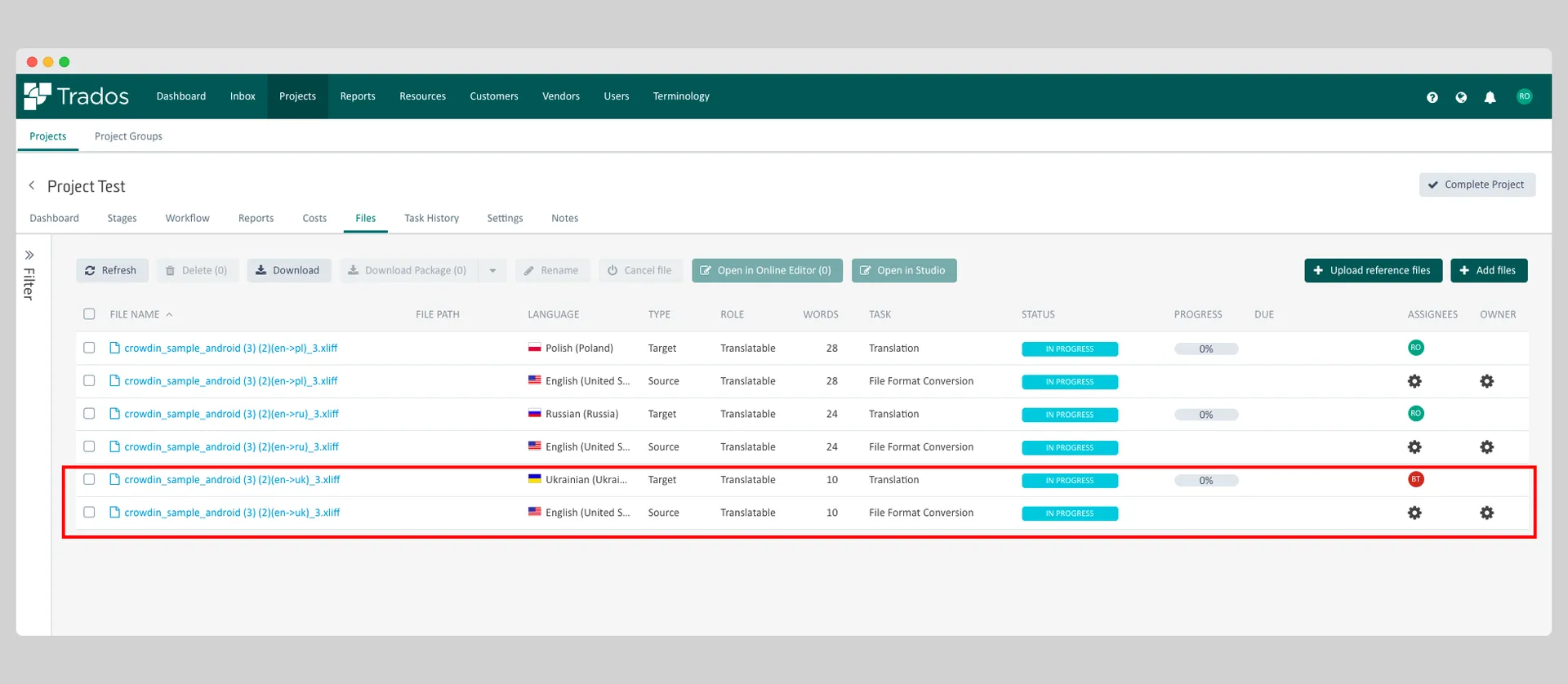
Task: Toggle the select-all files checkbox
Action: [89, 313]
